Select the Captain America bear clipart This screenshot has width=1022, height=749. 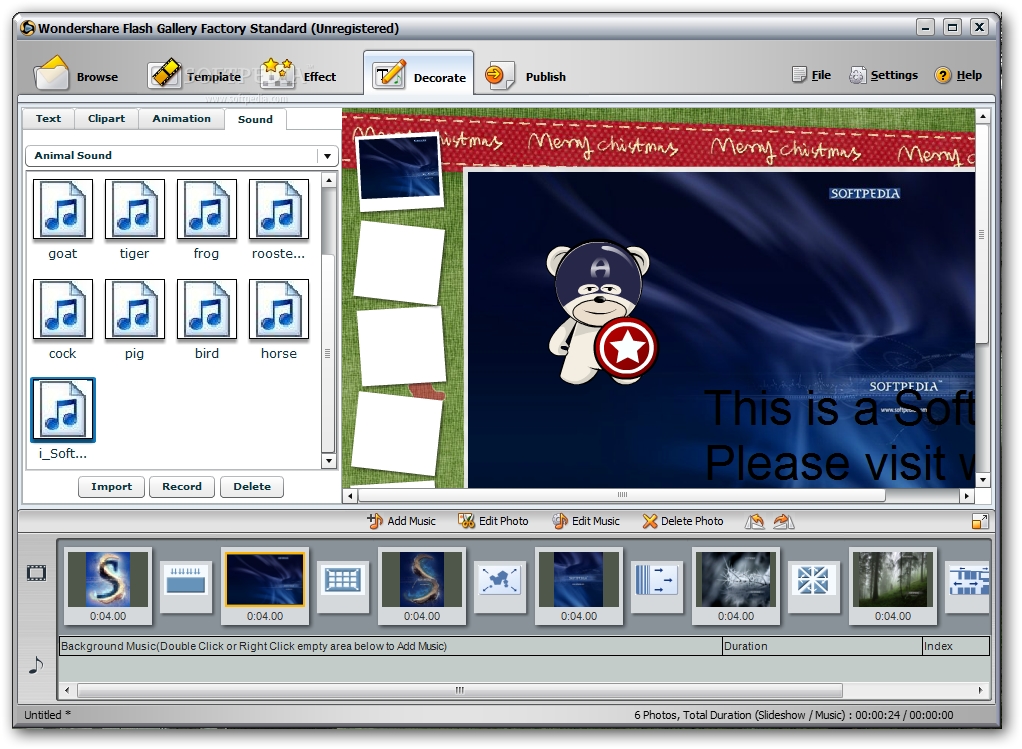[x=601, y=314]
